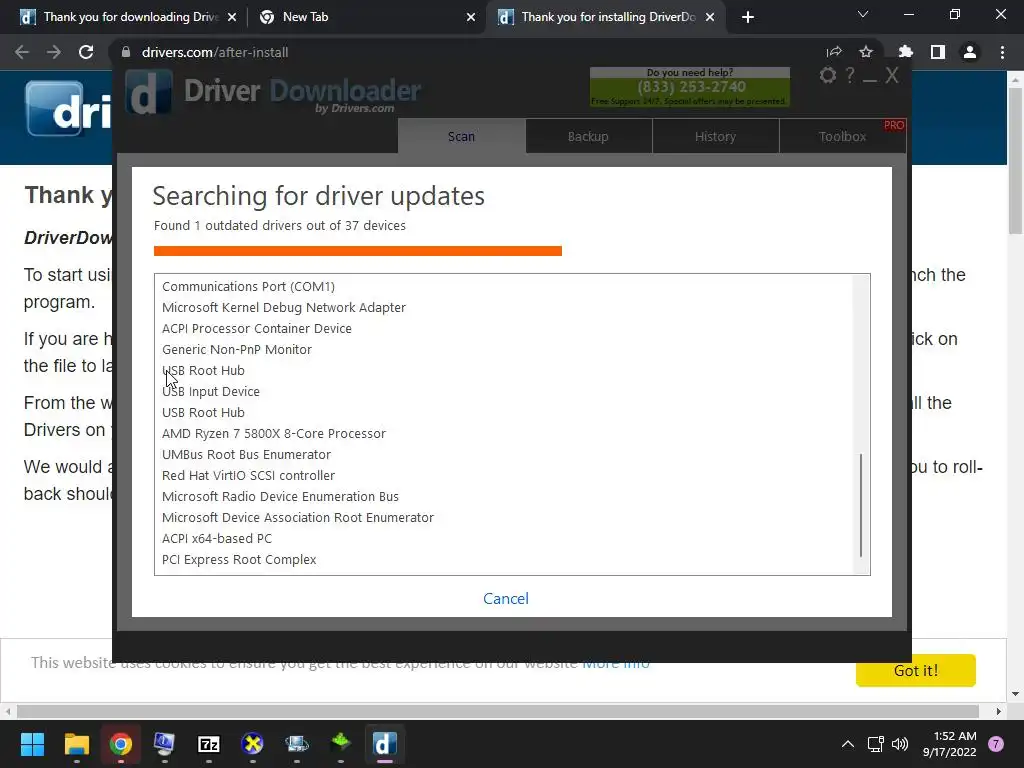Select Red Hat VirtIO SCSI controller
The width and height of the screenshot is (1024, 768).
tap(248, 475)
